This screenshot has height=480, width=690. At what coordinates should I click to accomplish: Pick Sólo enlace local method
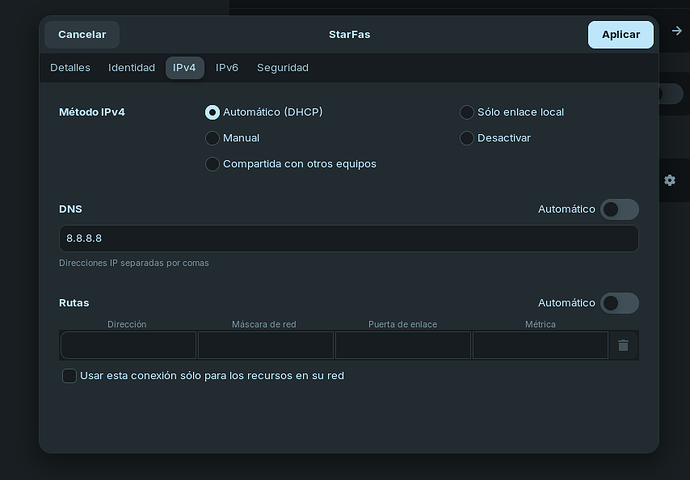[x=467, y=112]
